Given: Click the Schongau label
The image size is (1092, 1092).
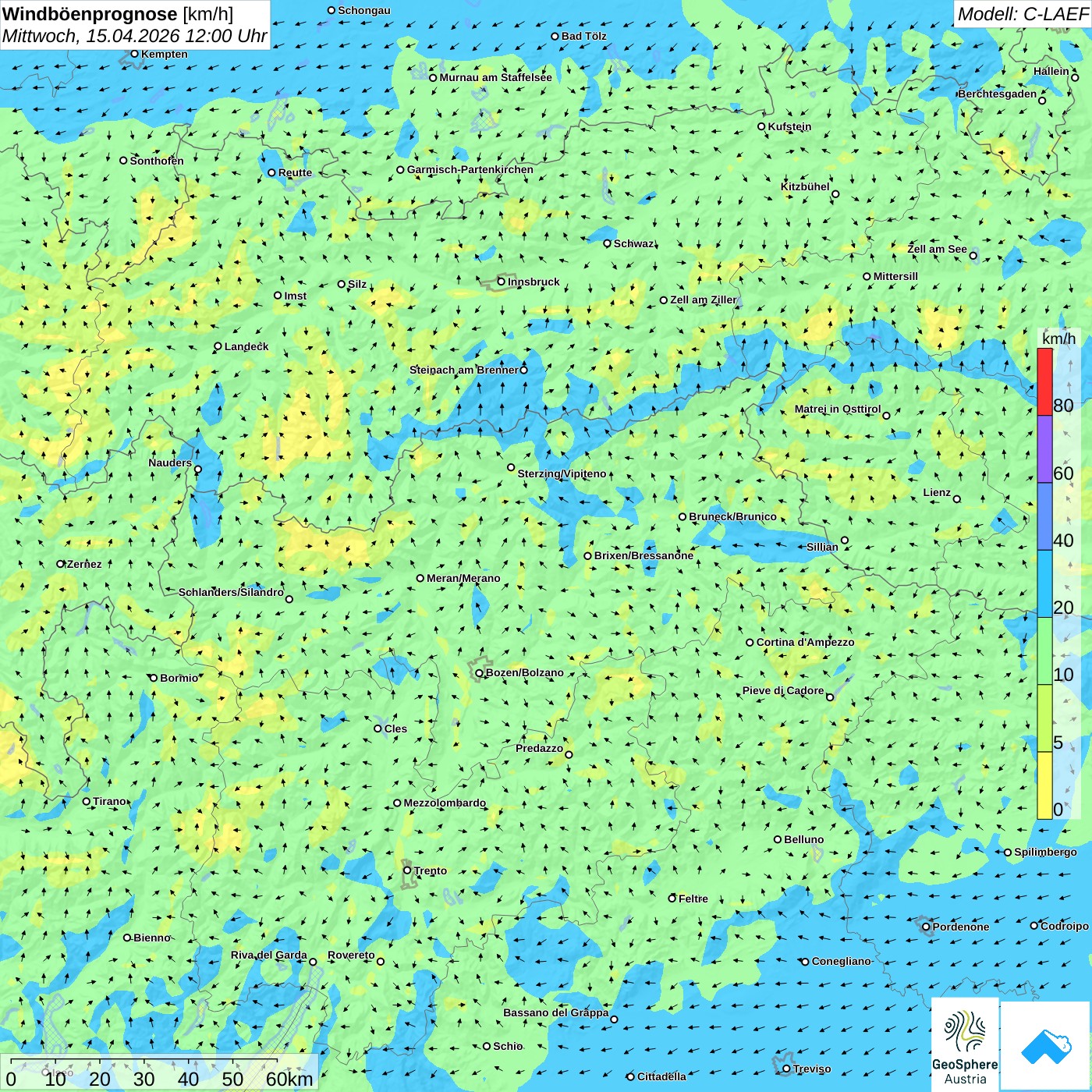Looking at the screenshot, I should coord(364,10).
